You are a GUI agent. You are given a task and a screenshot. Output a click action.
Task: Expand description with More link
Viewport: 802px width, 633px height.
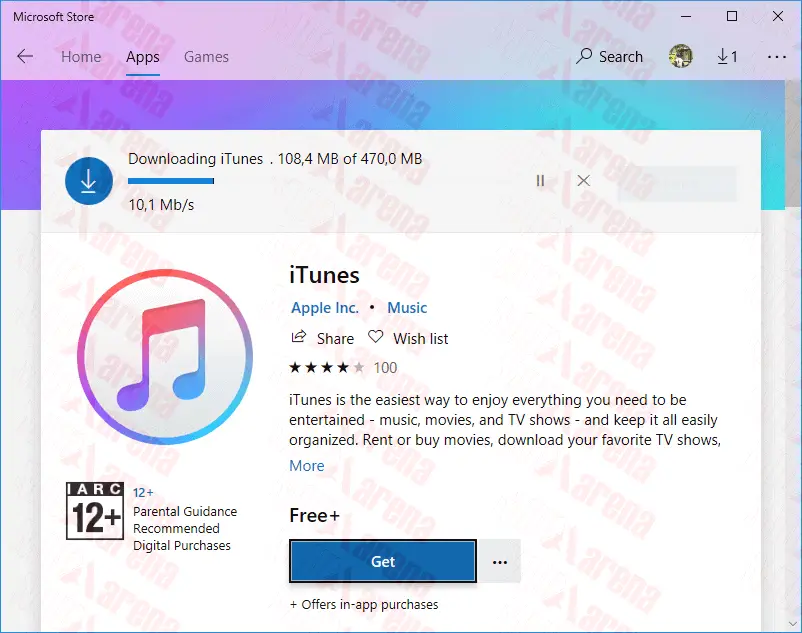(x=307, y=466)
